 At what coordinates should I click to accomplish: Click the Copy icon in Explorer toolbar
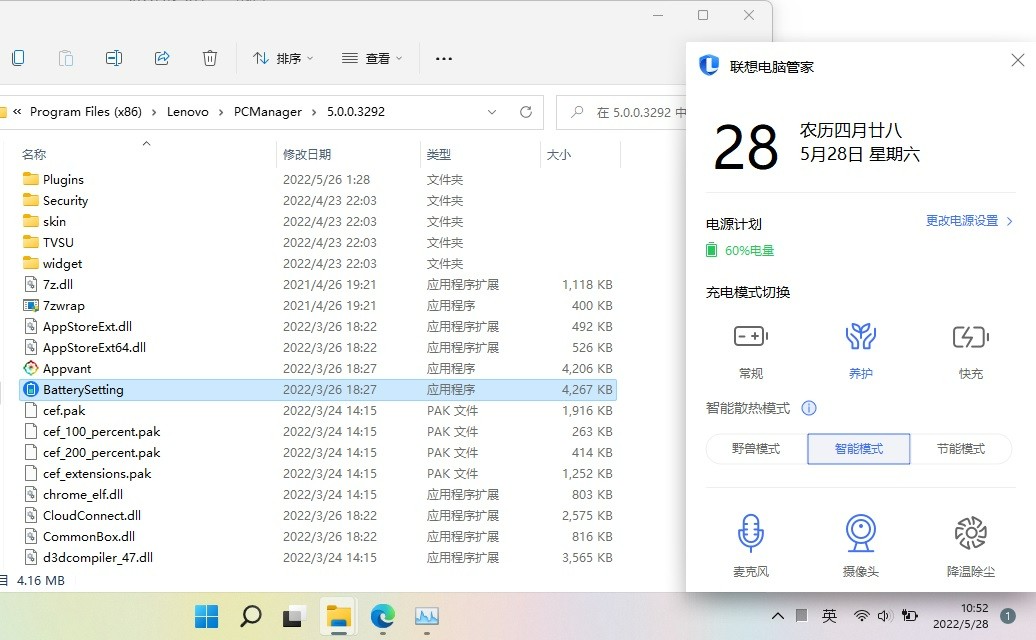point(18,58)
